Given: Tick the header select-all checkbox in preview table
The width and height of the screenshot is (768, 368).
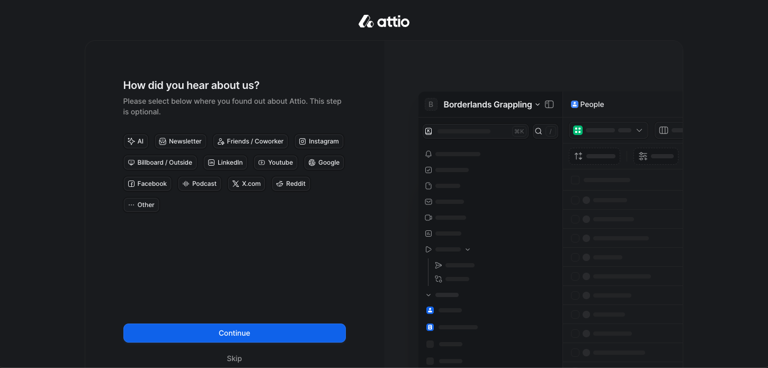Looking at the screenshot, I should [575, 180].
